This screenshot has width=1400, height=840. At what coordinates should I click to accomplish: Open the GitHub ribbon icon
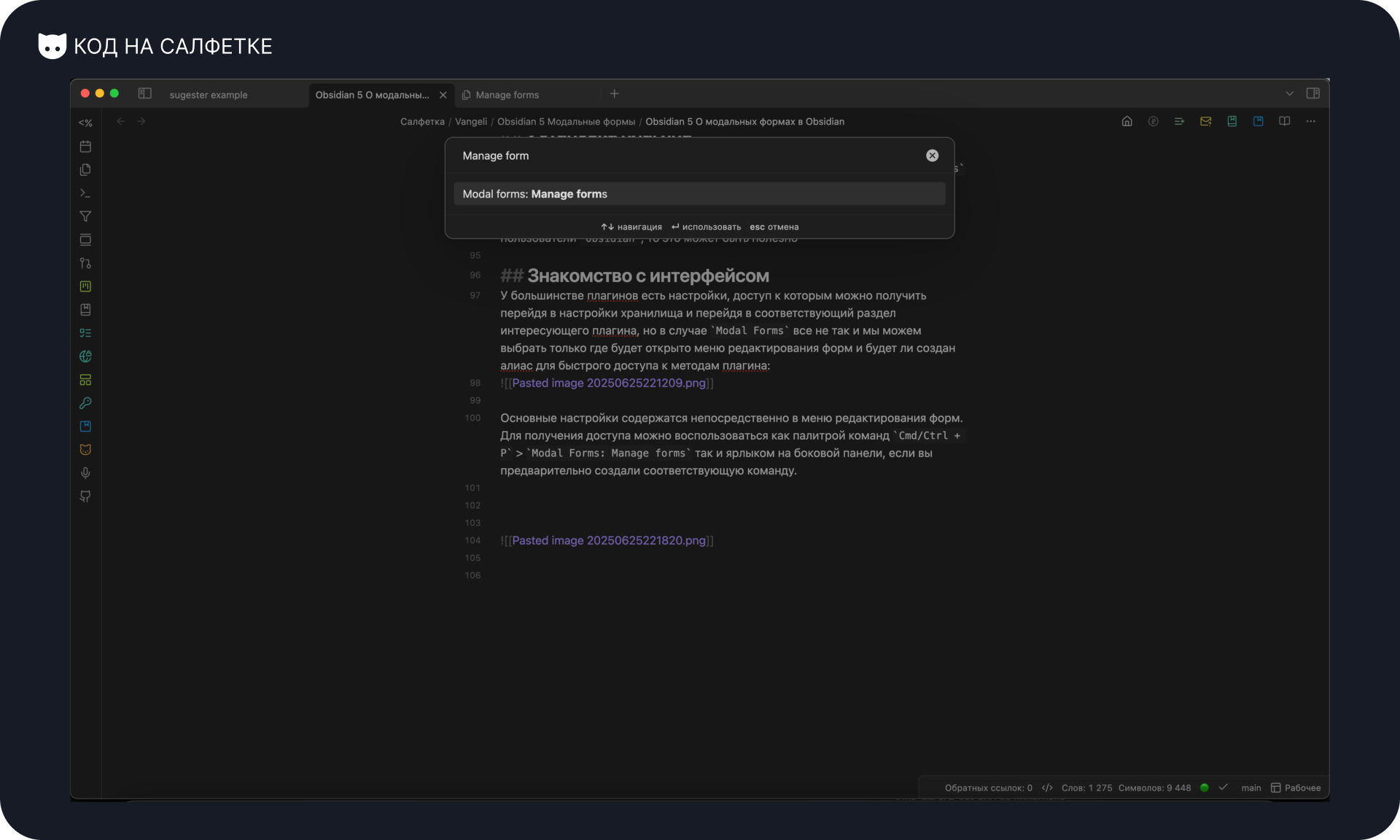[85, 497]
